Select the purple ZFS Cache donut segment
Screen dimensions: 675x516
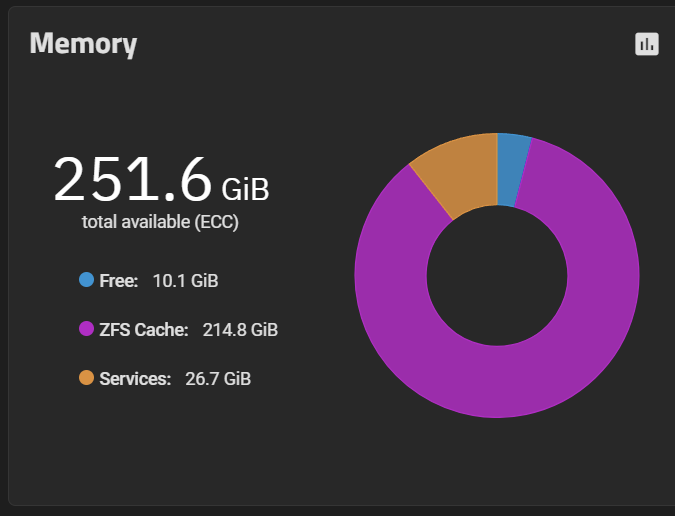pos(603,275)
